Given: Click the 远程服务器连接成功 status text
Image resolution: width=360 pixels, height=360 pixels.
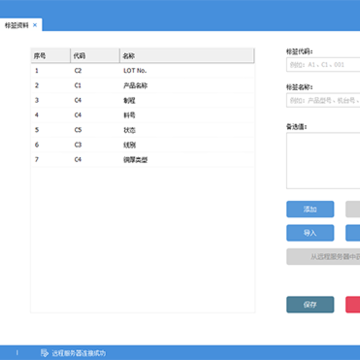Looking at the screenshot, I should coord(79,353).
